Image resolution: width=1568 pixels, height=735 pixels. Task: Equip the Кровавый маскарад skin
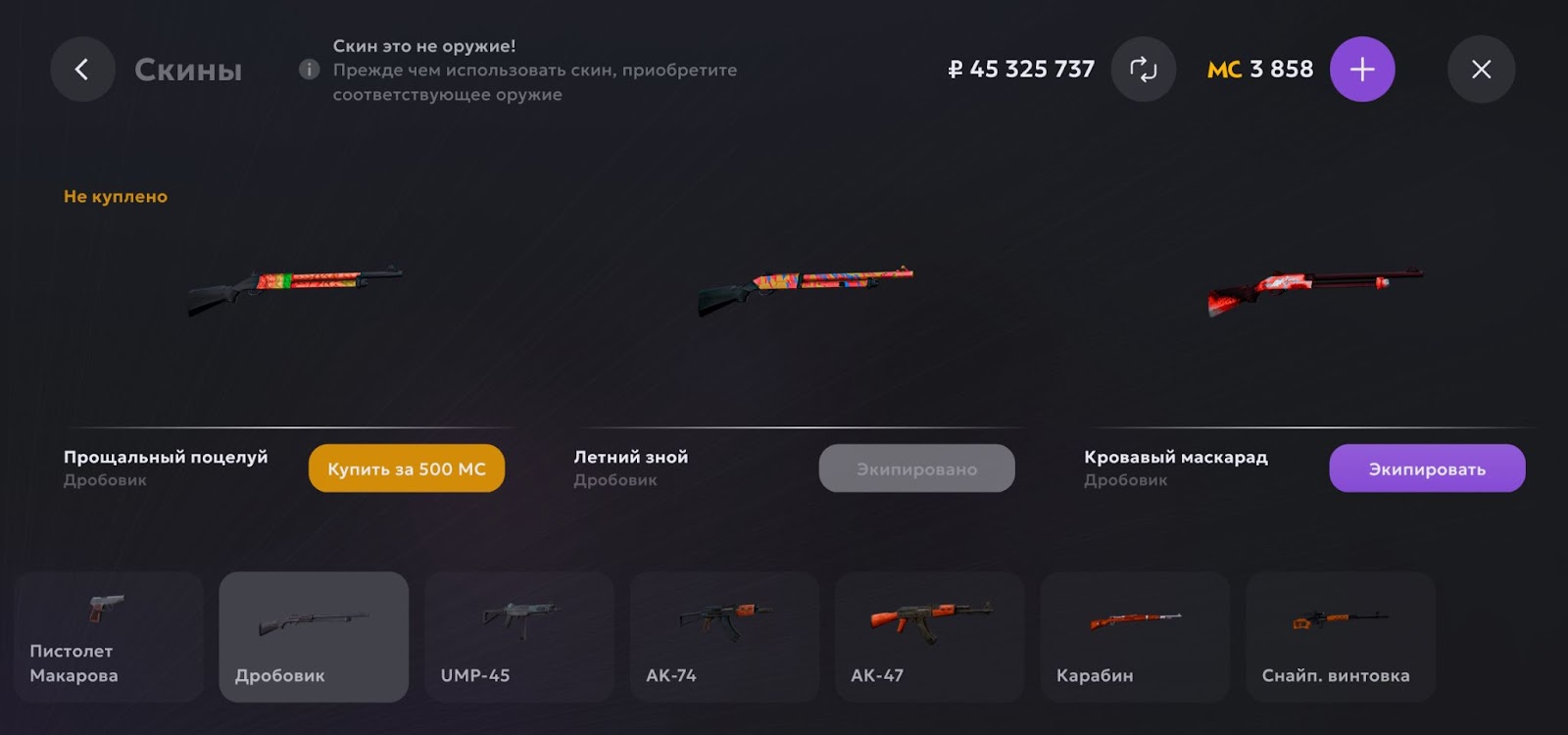click(x=1427, y=468)
